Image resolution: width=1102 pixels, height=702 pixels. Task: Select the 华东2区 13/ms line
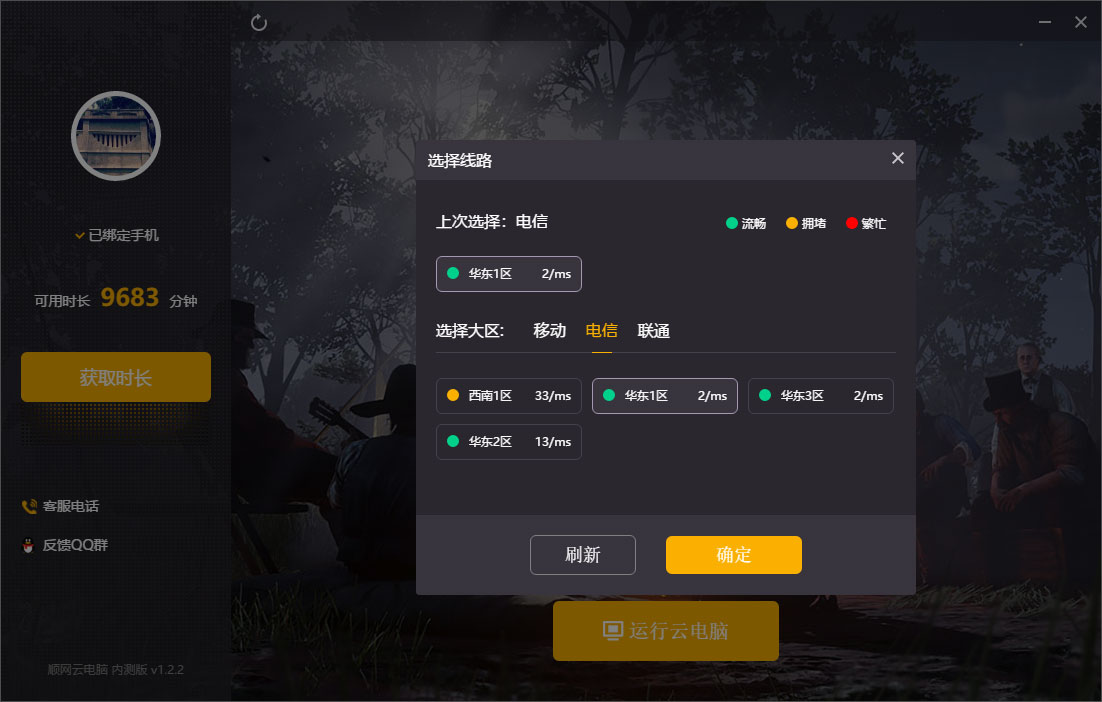[509, 442]
